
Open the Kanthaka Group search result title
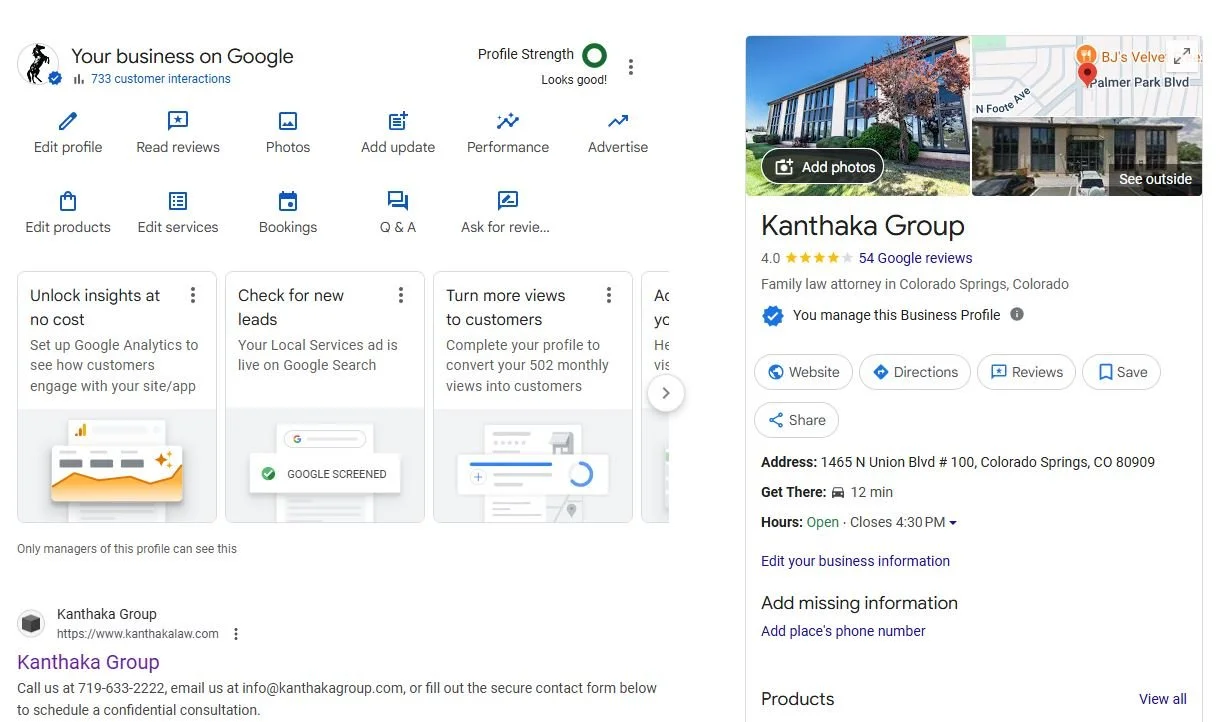88,662
